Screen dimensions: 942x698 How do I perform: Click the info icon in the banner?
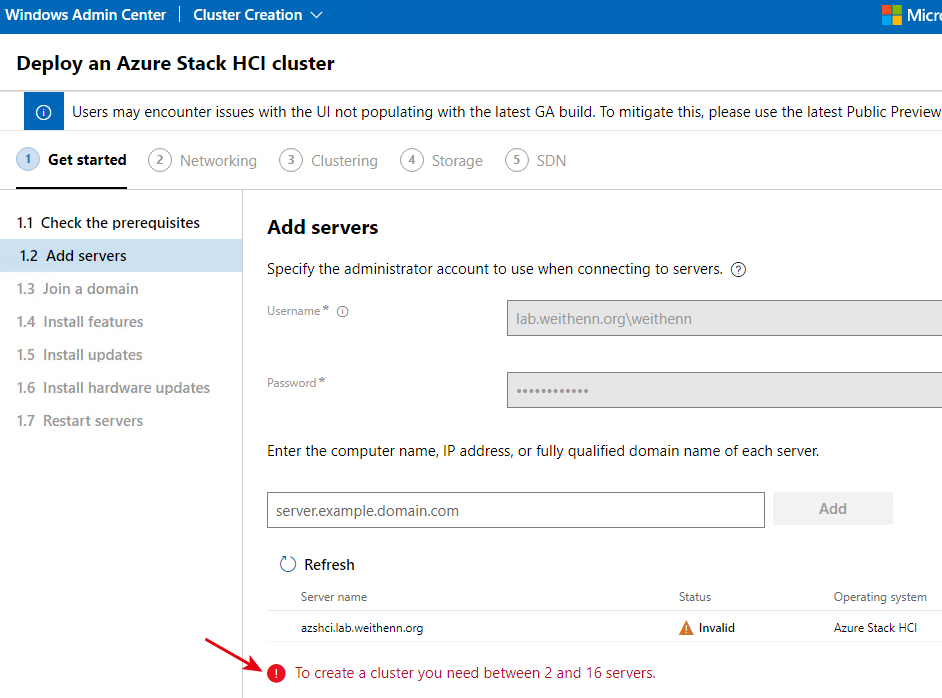click(x=44, y=112)
